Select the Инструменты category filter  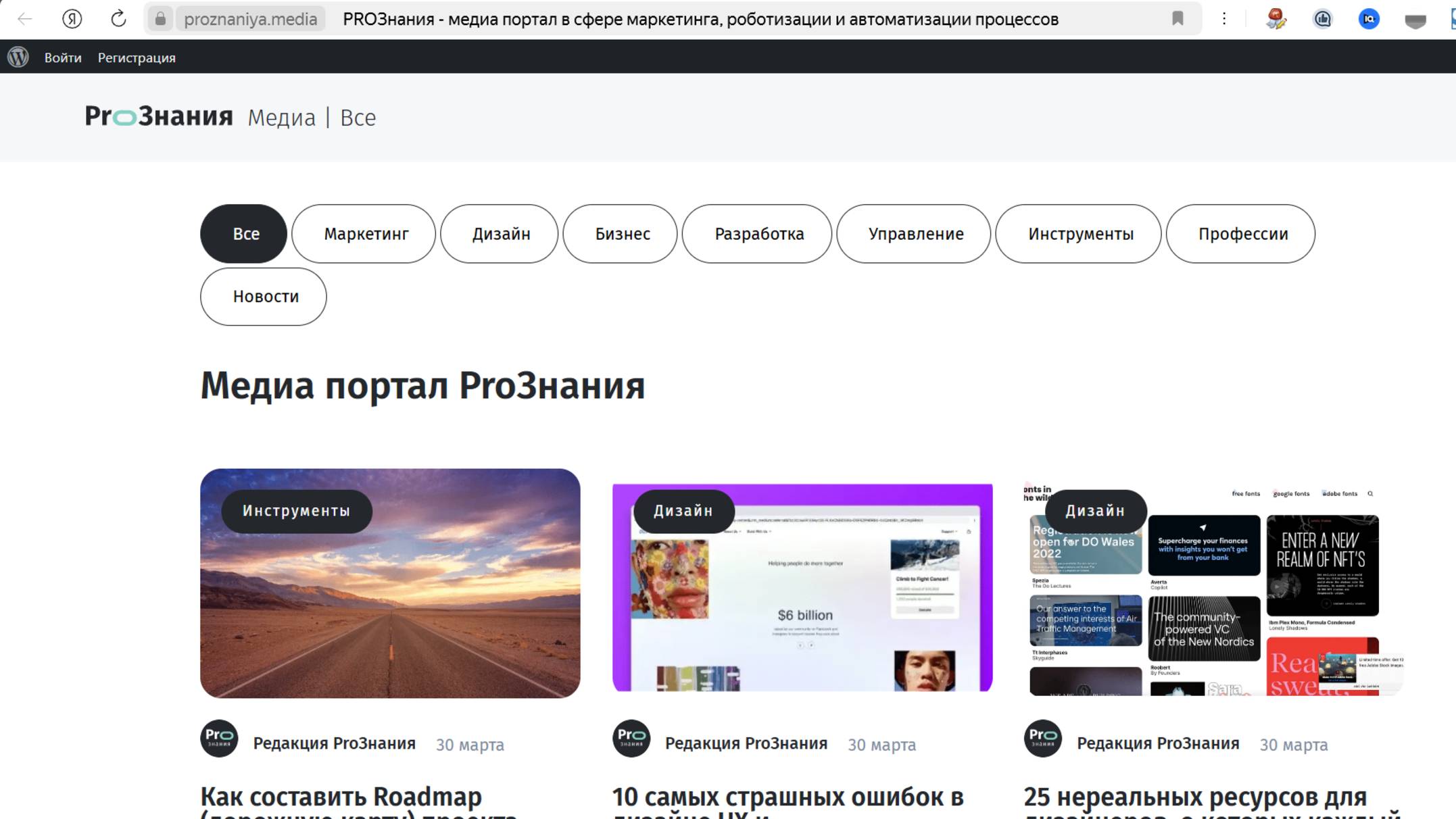(x=1079, y=234)
